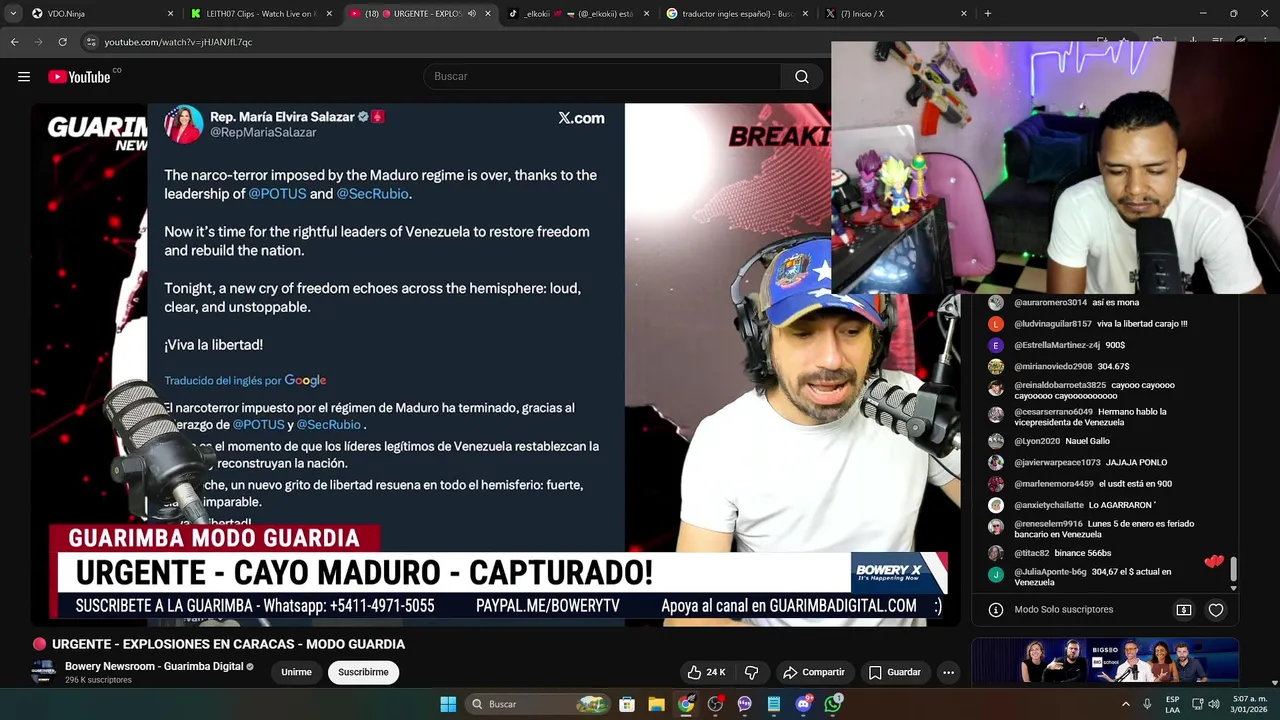Image resolution: width=1280 pixels, height=720 pixels.
Task: View info on Modo Solo suscriptores
Action: (996, 610)
